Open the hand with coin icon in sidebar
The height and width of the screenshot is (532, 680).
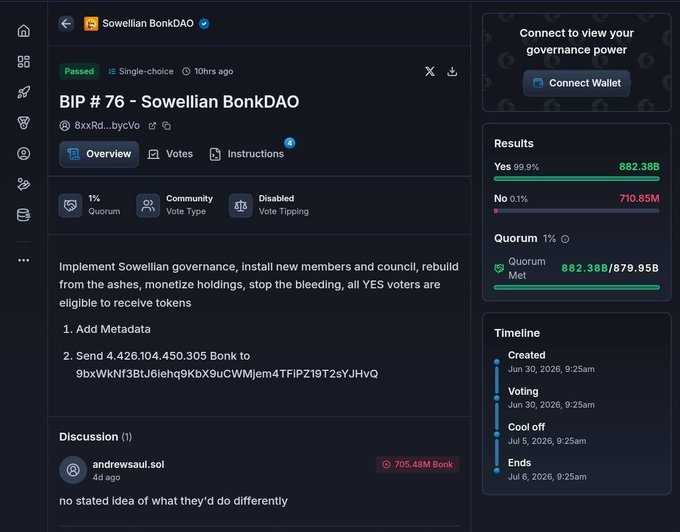pos(24,184)
